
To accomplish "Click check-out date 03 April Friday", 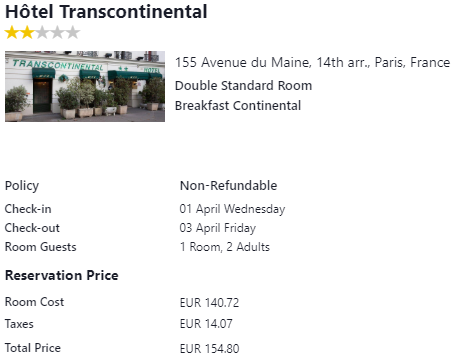I will [218, 228].
